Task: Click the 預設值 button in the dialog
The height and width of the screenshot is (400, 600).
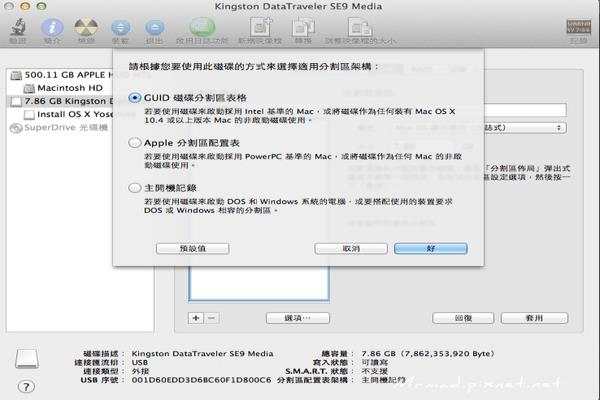Action: [192, 248]
